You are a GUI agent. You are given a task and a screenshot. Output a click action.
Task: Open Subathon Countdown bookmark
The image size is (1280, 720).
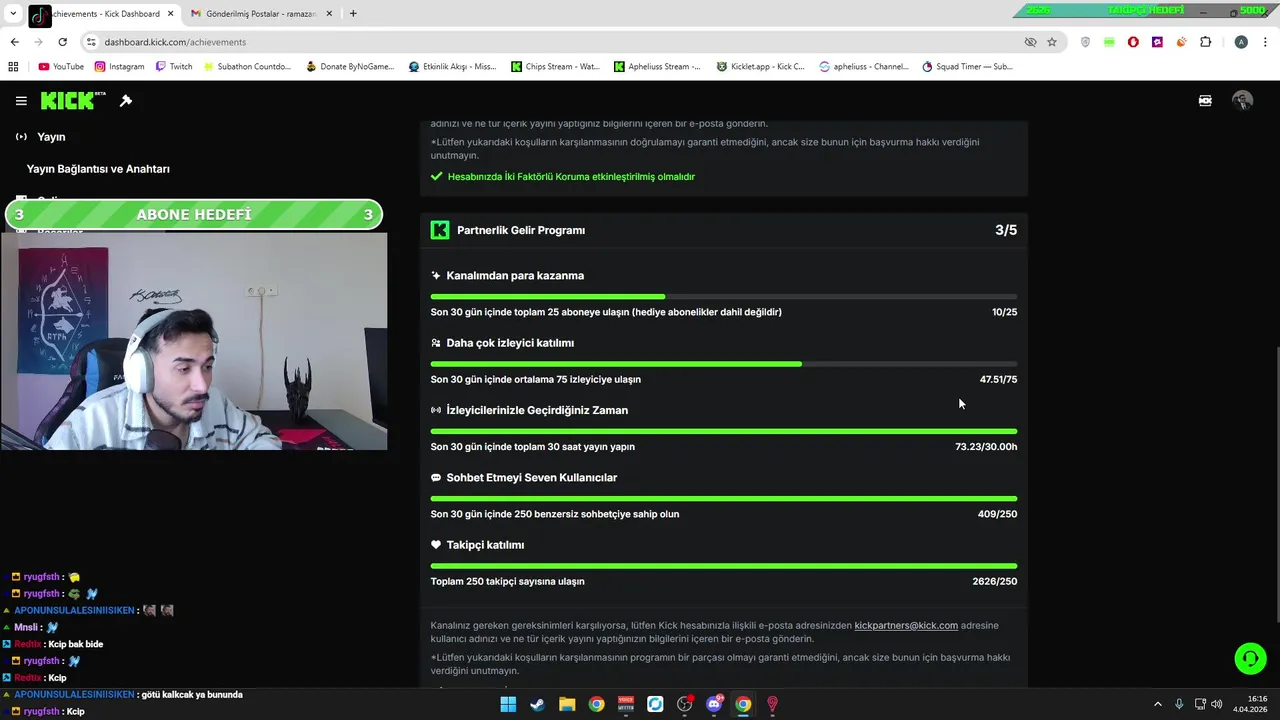click(x=247, y=67)
